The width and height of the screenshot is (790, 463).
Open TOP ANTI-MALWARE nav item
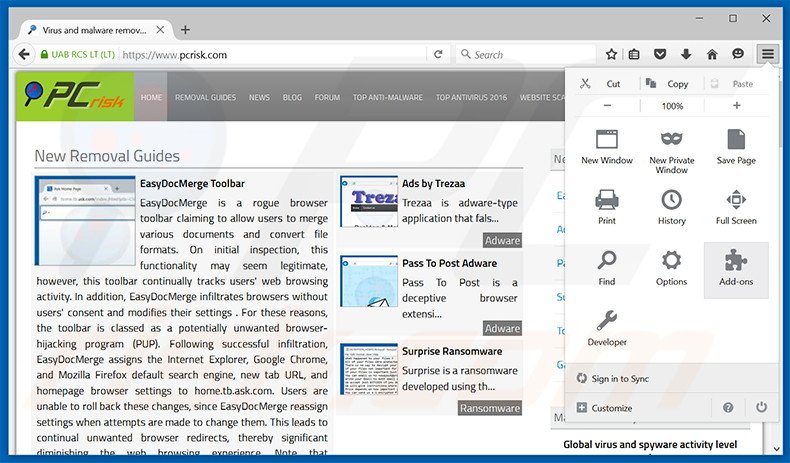[x=387, y=97]
